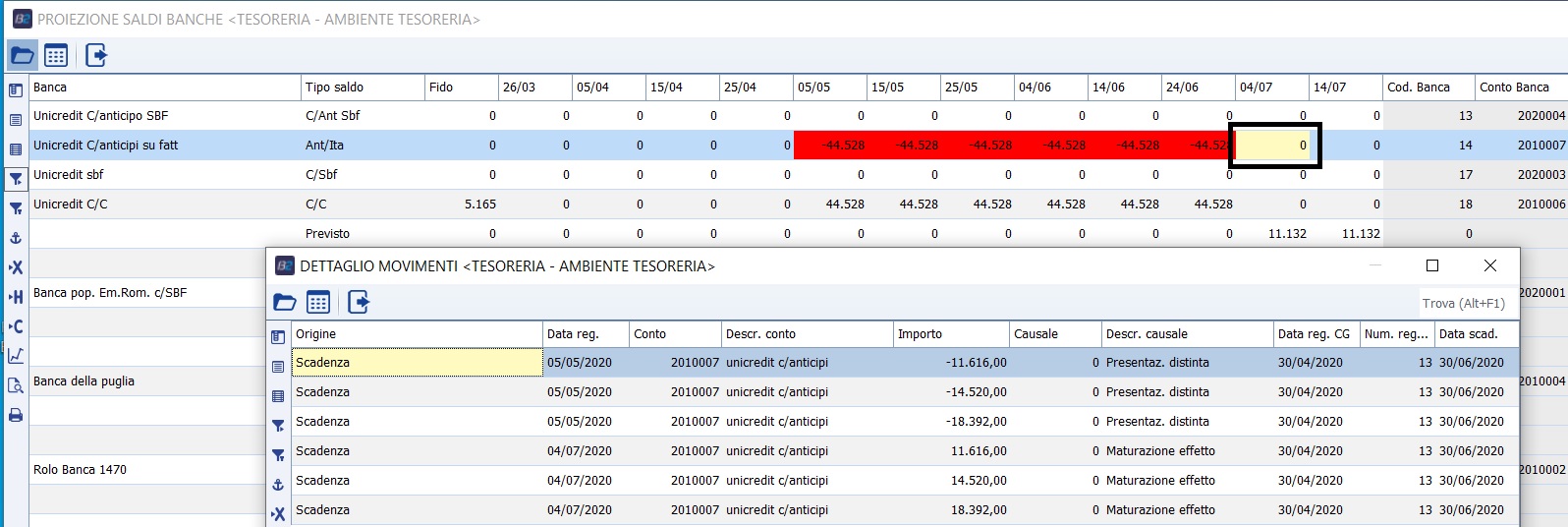
Task: Click anchor icon in main window left sidebar
Action: tap(16, 238)
